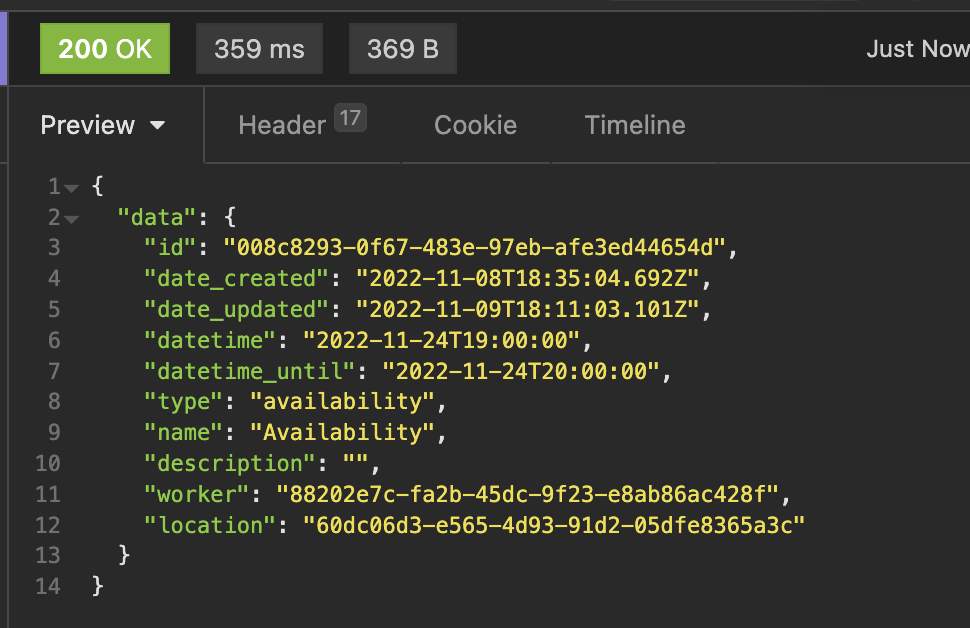Screen dimensions: 970x628
Task: Click the "location" key
Action: [x=210, y=525]
